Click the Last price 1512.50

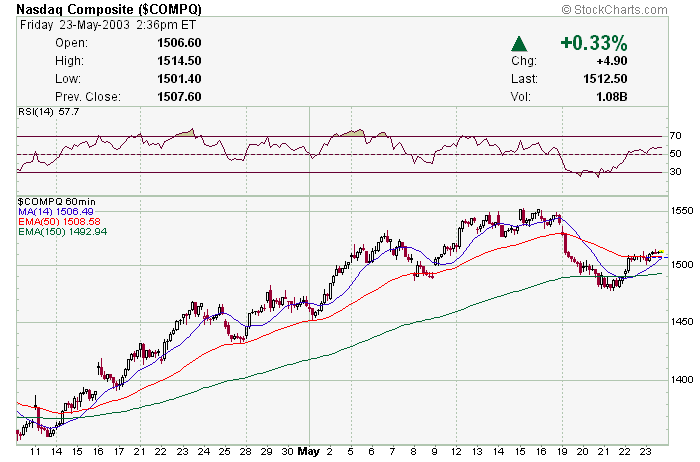coord(605,79)
